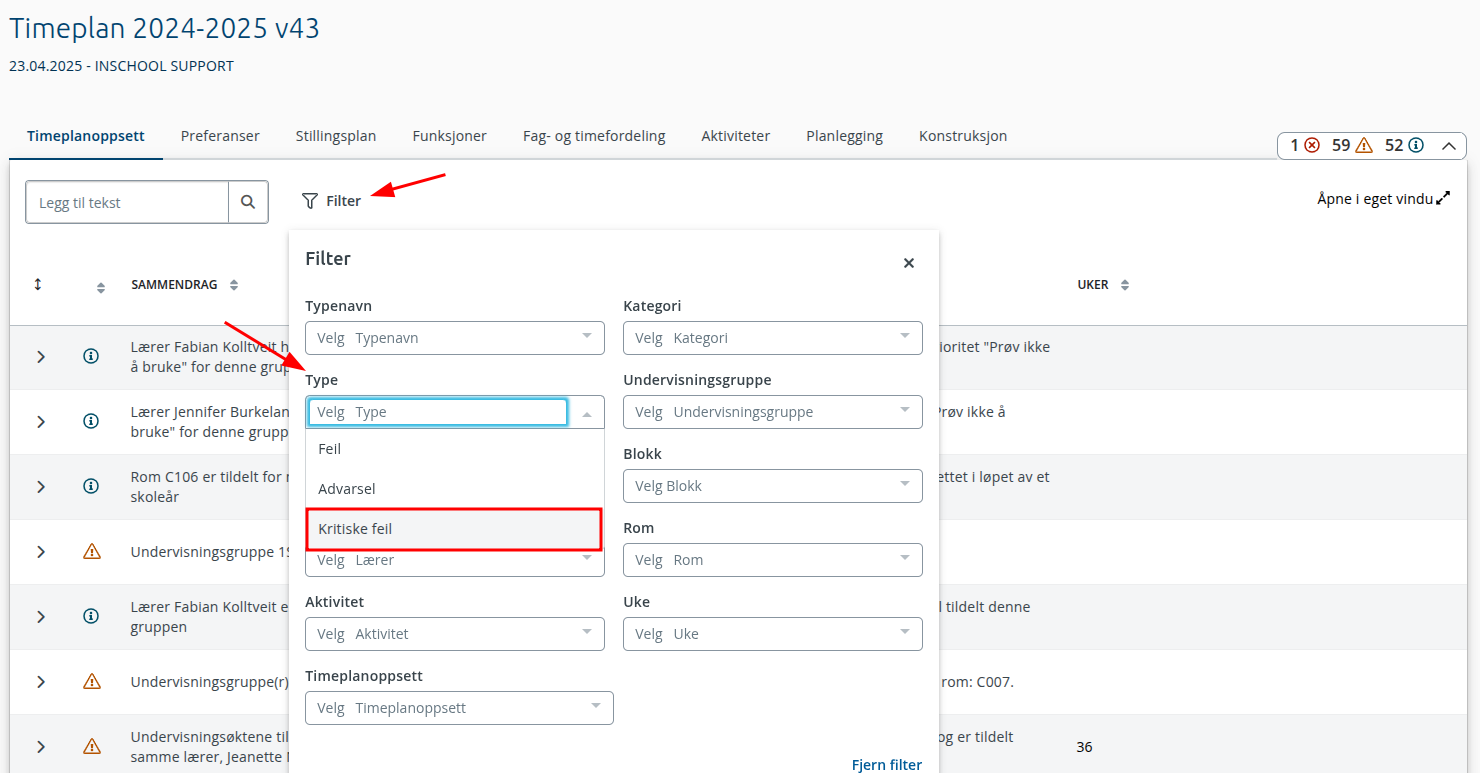Click the warning count triangle icon
The width and height of the screenshot is (1480, 773).
1365,145
